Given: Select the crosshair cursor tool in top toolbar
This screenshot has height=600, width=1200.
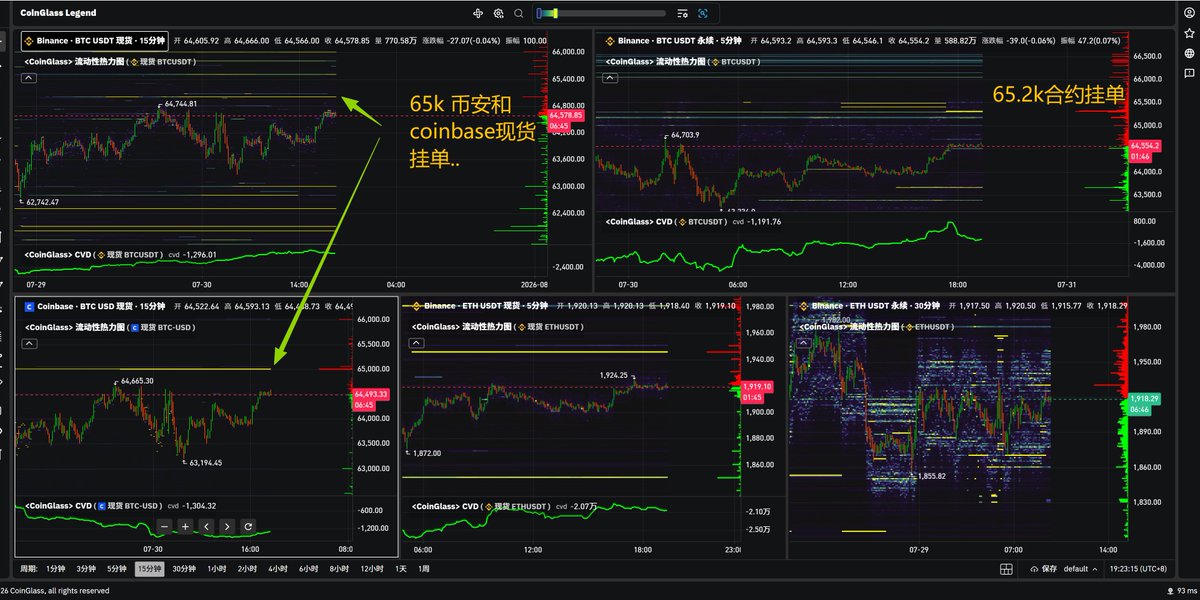Looking at the screenshot, I should point(477,13).
